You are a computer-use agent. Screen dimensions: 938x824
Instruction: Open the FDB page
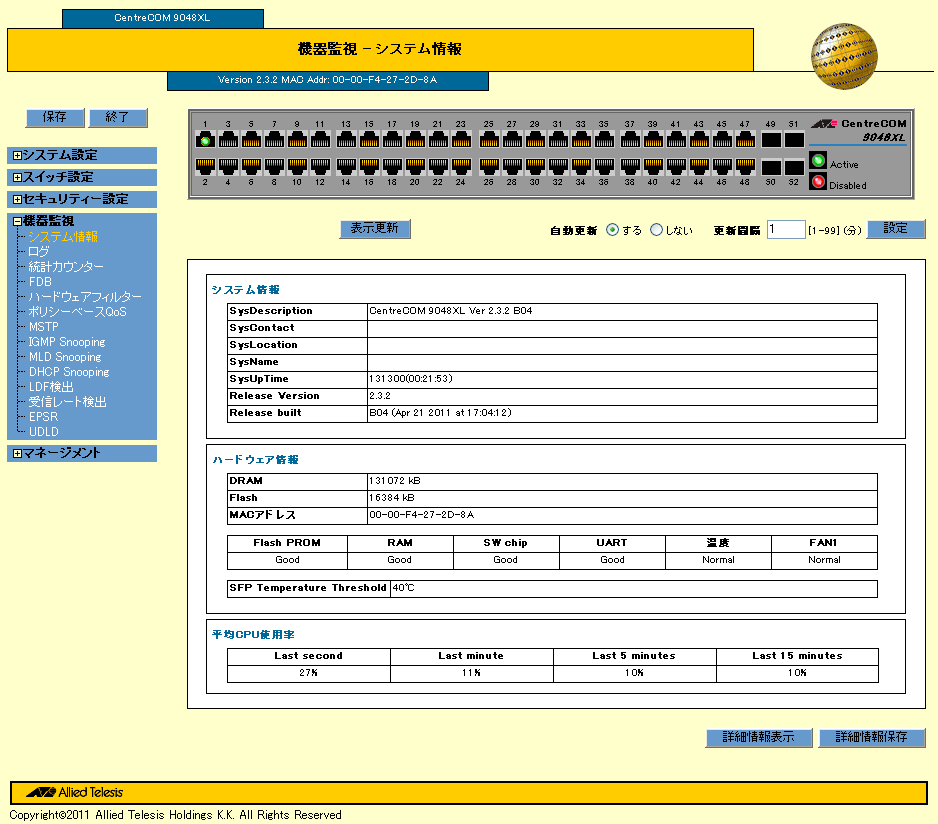[40, 282]
